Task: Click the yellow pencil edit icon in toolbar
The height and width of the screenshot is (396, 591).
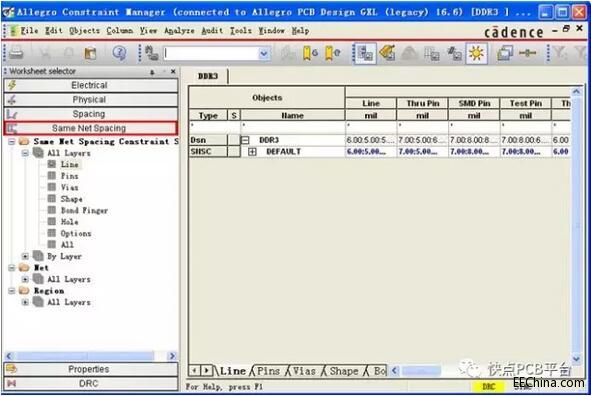Action: point(387,53)
